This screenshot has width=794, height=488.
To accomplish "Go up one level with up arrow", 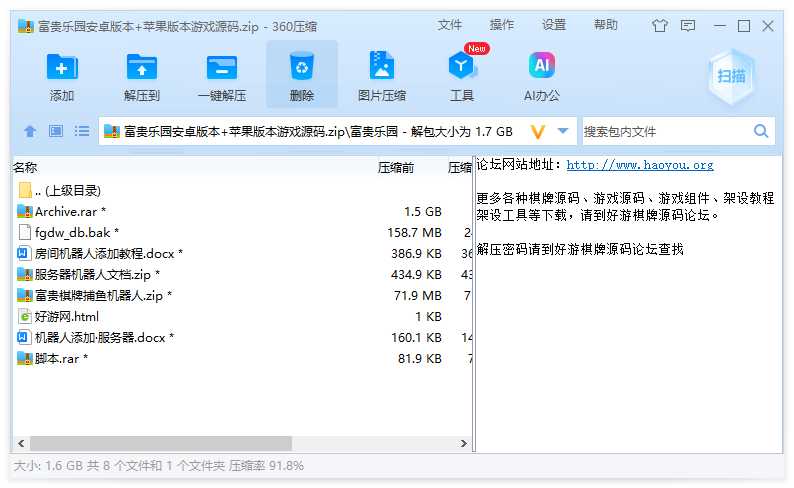I will (x=30, y=132).
